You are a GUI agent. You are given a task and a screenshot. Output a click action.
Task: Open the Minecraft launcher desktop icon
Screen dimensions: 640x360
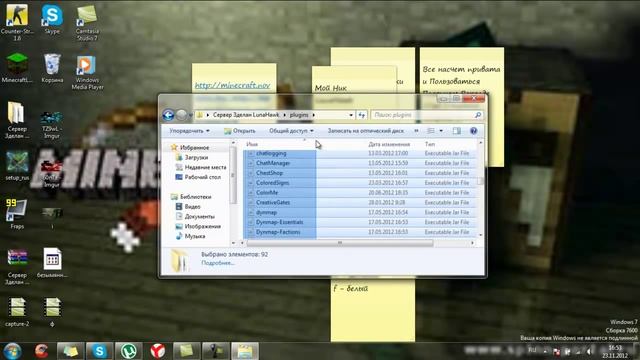pyautogui.click(x=17, y=67)
